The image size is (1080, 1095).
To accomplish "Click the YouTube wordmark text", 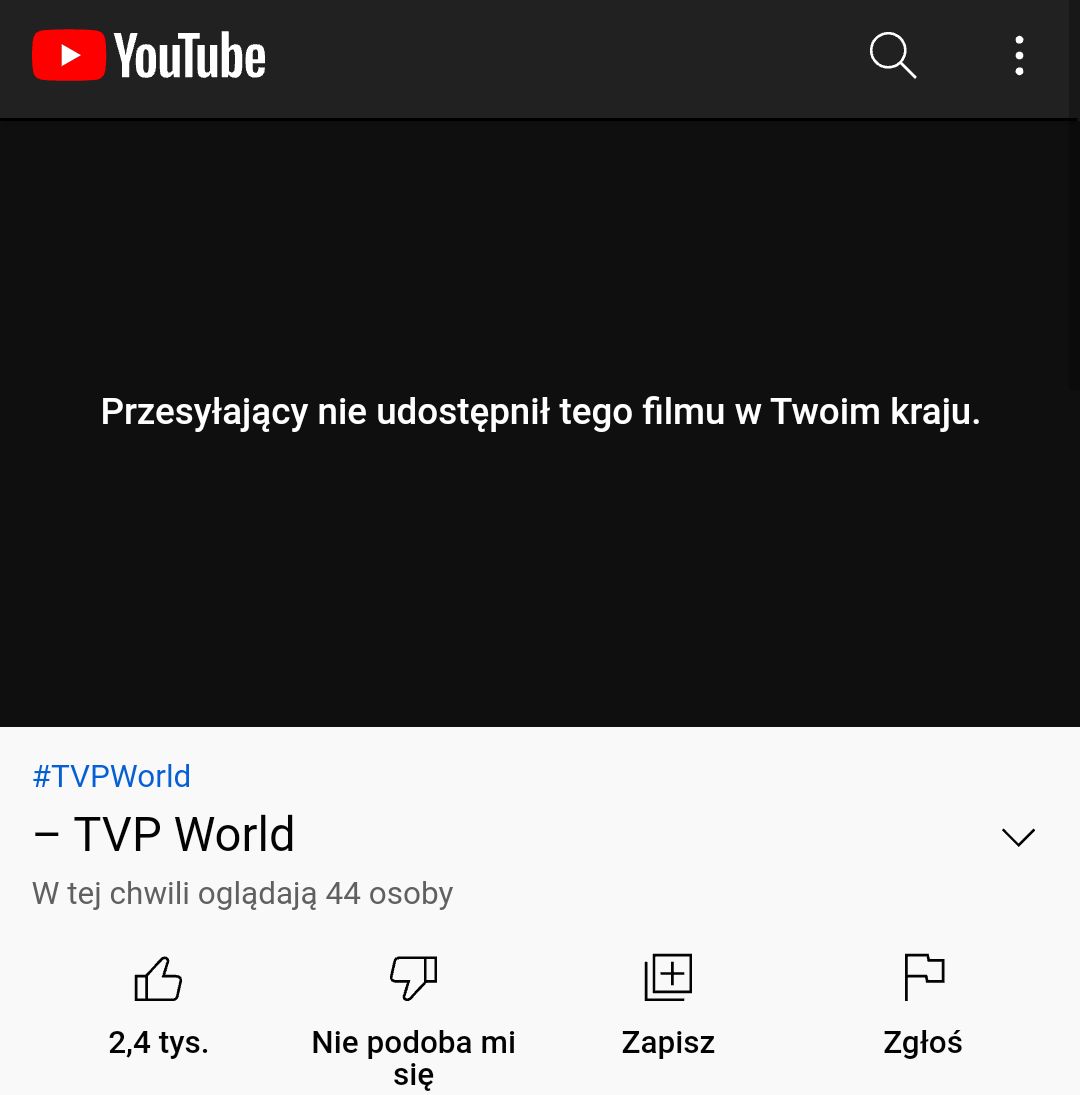I will 190,56.
